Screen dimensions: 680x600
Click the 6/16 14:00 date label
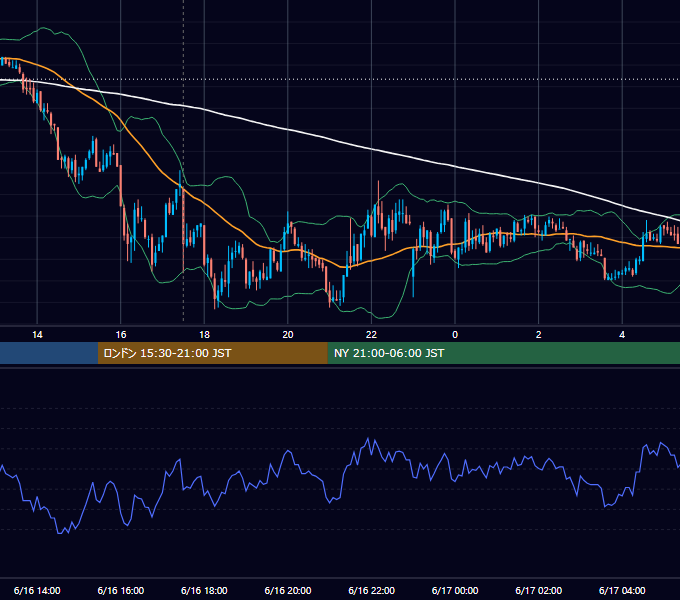(37, 590)
